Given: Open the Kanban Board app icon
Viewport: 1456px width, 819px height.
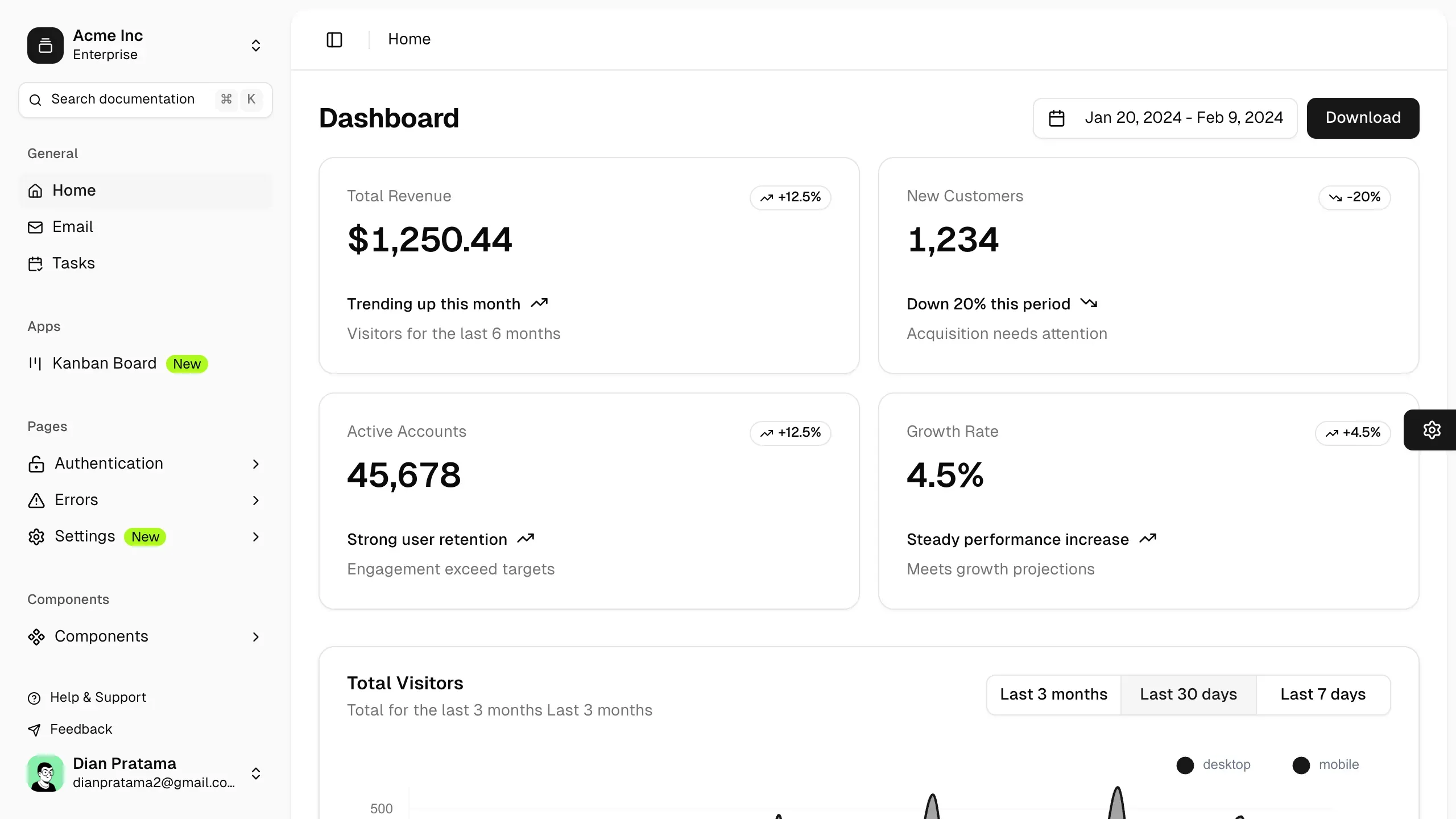Looking at the screenshot, I should (x=36, y=363).
